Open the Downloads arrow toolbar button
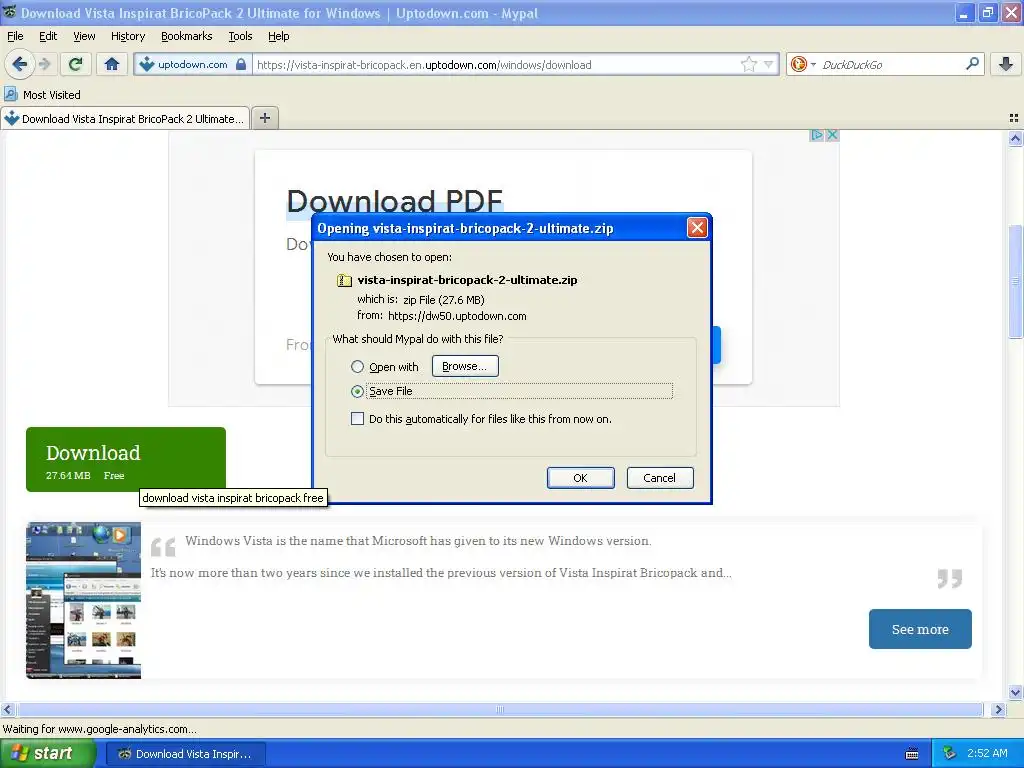Viewport: 1024px width, 768px height. 1006,64
